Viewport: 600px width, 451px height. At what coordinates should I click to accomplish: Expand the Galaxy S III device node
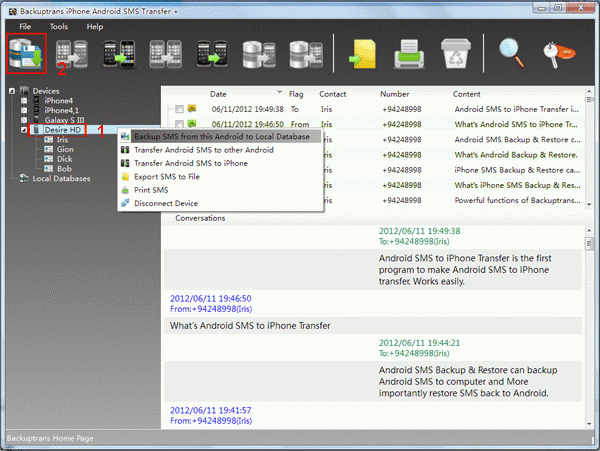point(24,120)
